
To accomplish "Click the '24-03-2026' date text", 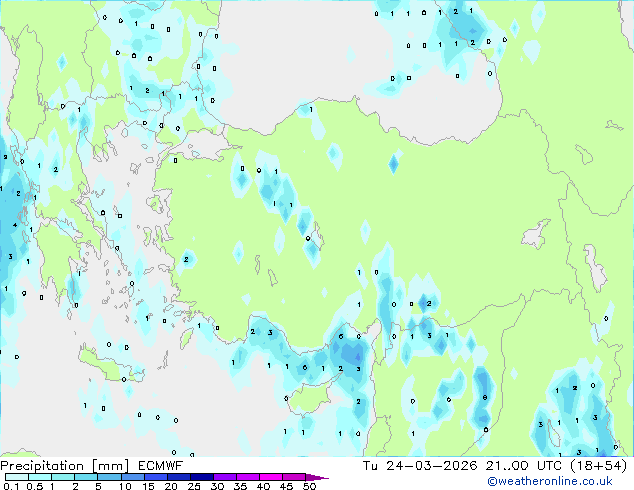I will click(x=431, y=466).
